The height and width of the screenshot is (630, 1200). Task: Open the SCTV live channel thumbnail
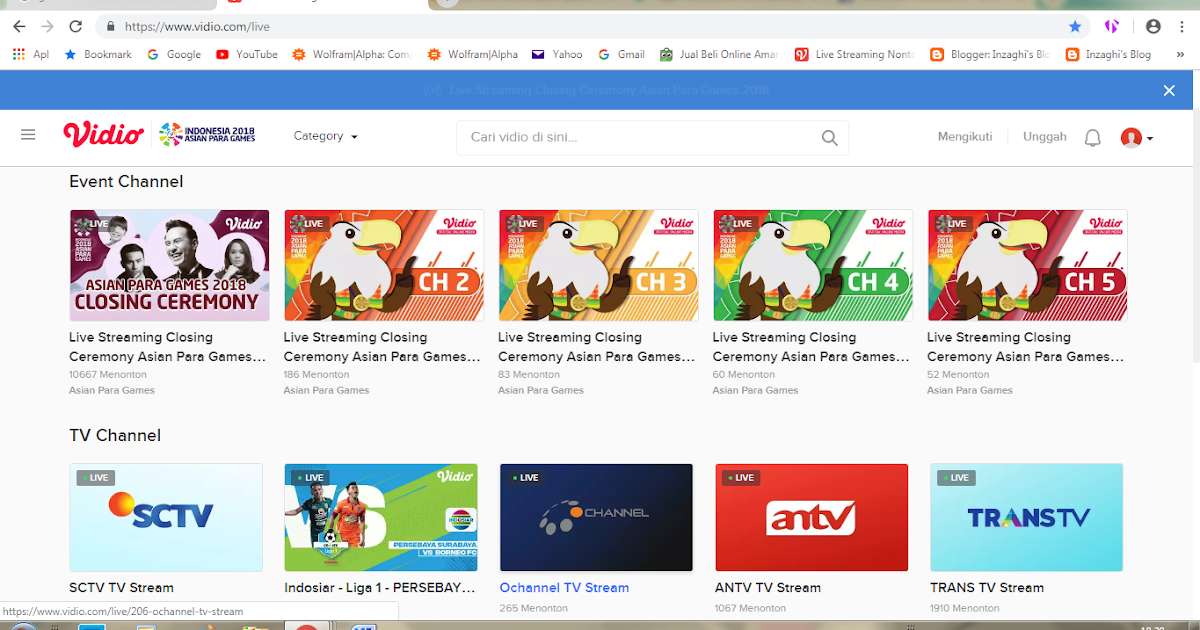click(x=166, y=517)
